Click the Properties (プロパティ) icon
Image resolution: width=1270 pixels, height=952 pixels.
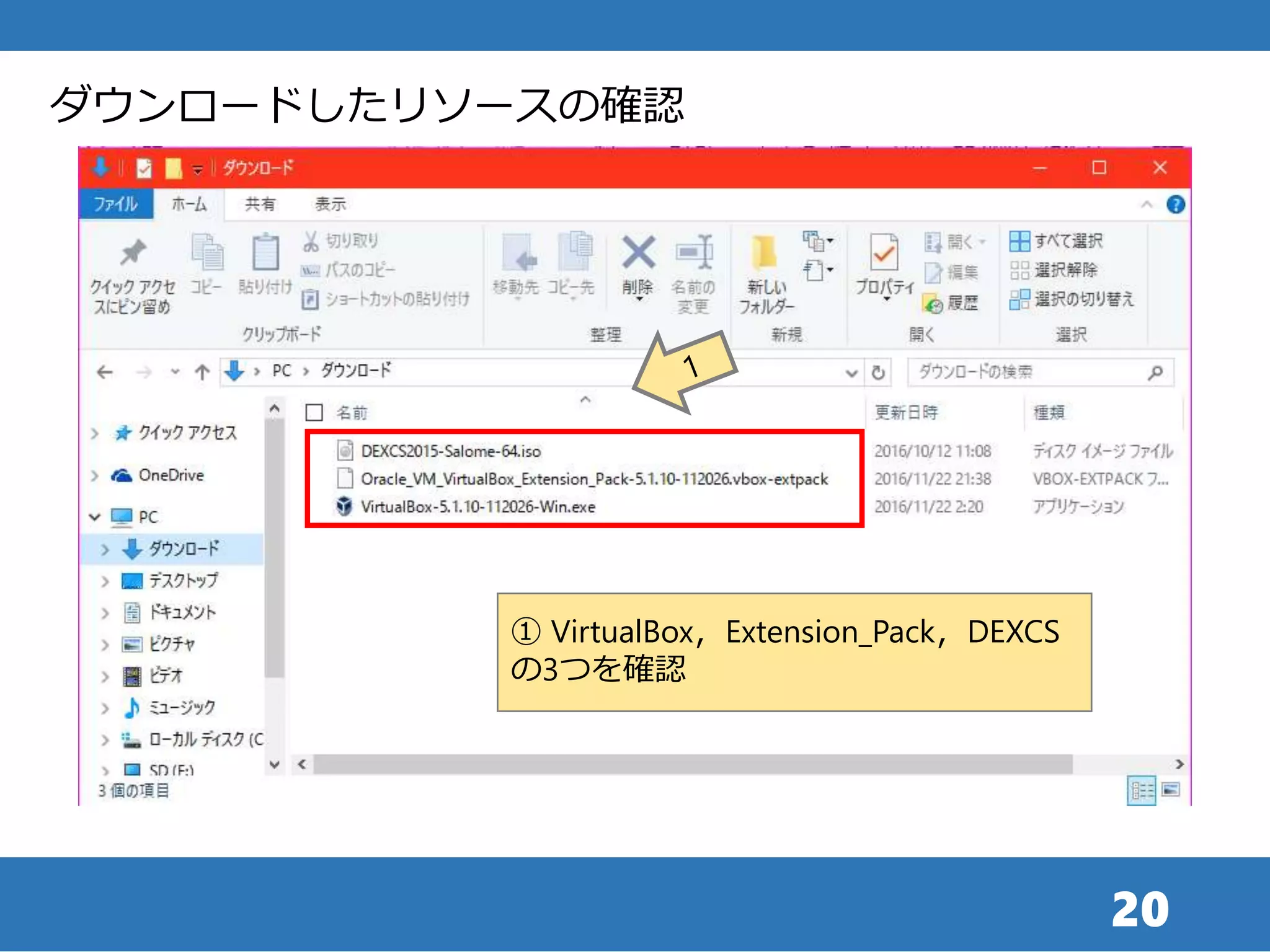pos(884,252)
